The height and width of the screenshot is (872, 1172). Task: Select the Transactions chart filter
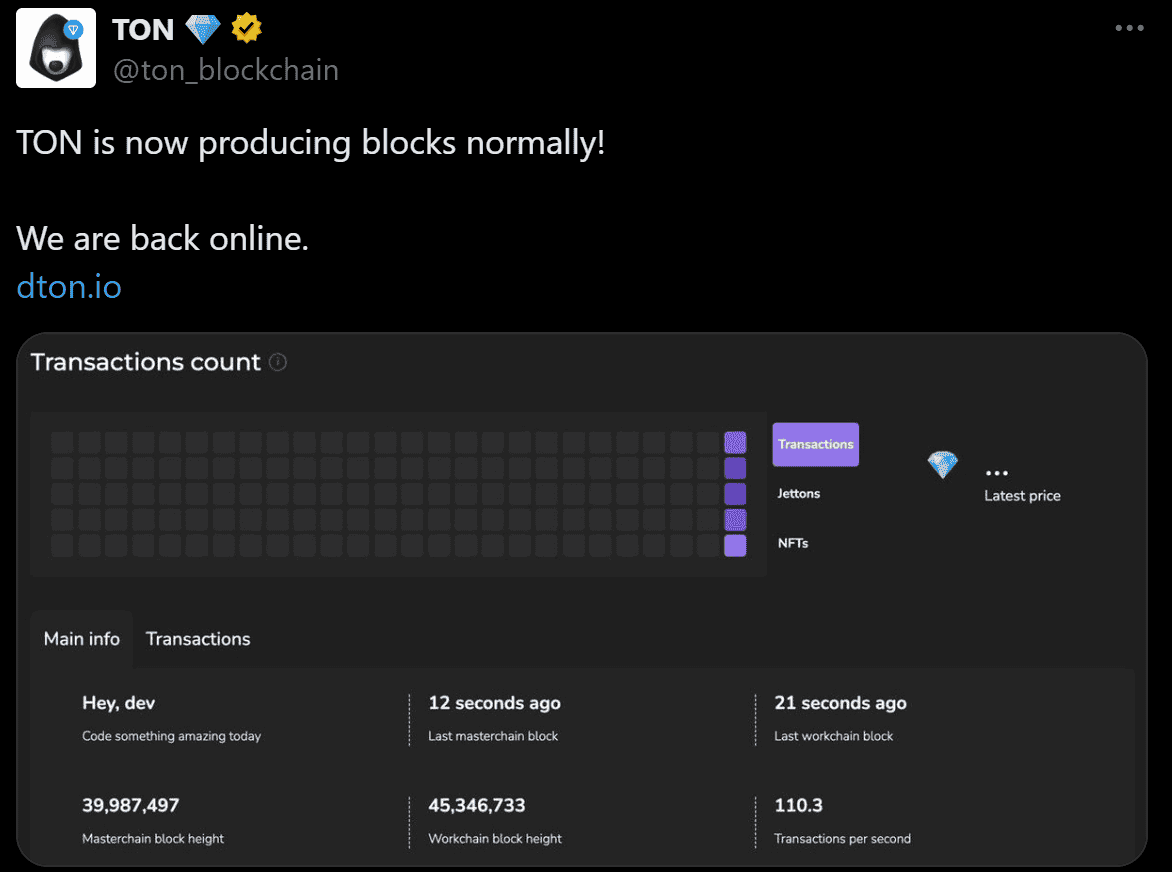815,443
